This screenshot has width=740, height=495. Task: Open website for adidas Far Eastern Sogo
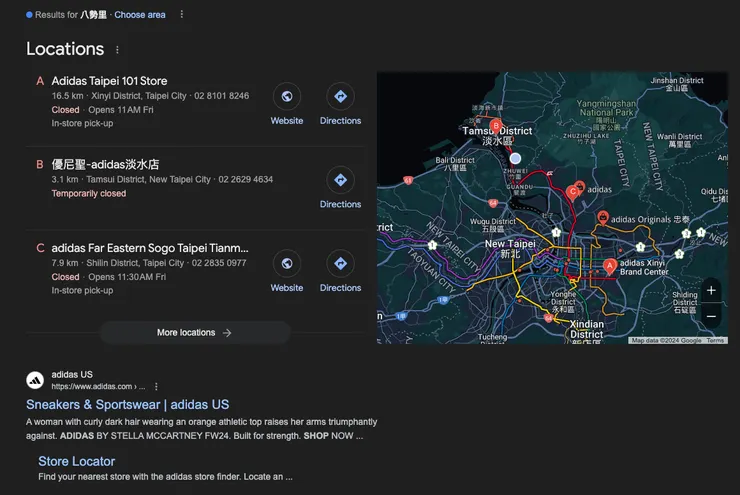click(x=287, y=264)
